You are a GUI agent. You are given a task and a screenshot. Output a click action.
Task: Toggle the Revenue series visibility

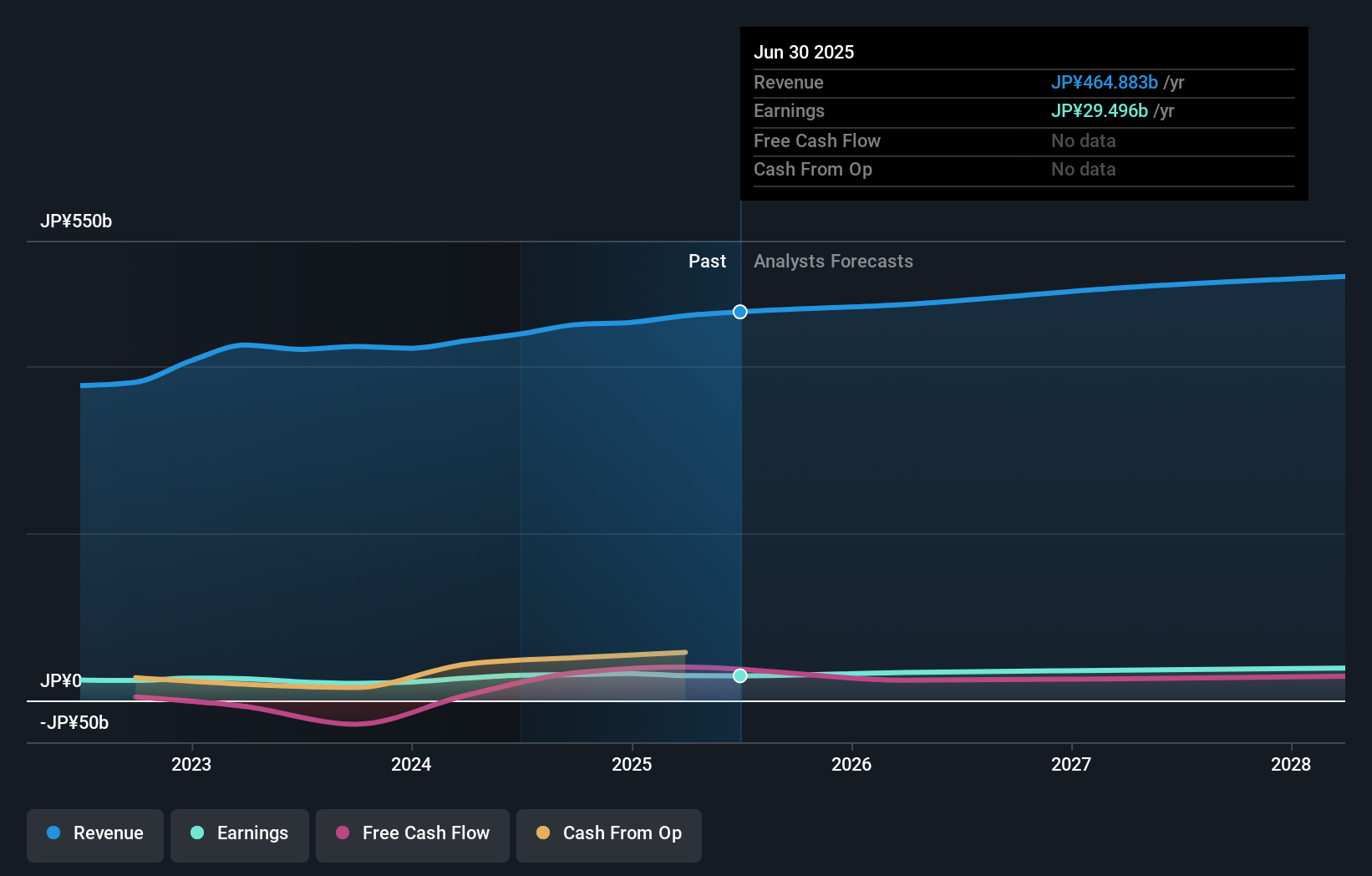click(94, 835)
